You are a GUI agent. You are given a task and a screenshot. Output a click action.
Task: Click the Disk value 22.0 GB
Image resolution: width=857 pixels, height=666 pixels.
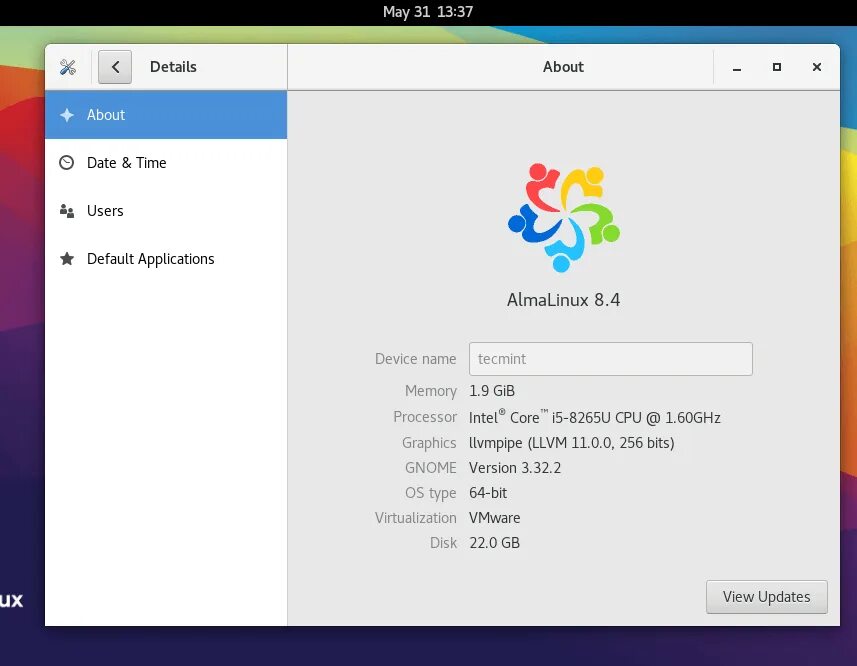[x=495, y=543]
